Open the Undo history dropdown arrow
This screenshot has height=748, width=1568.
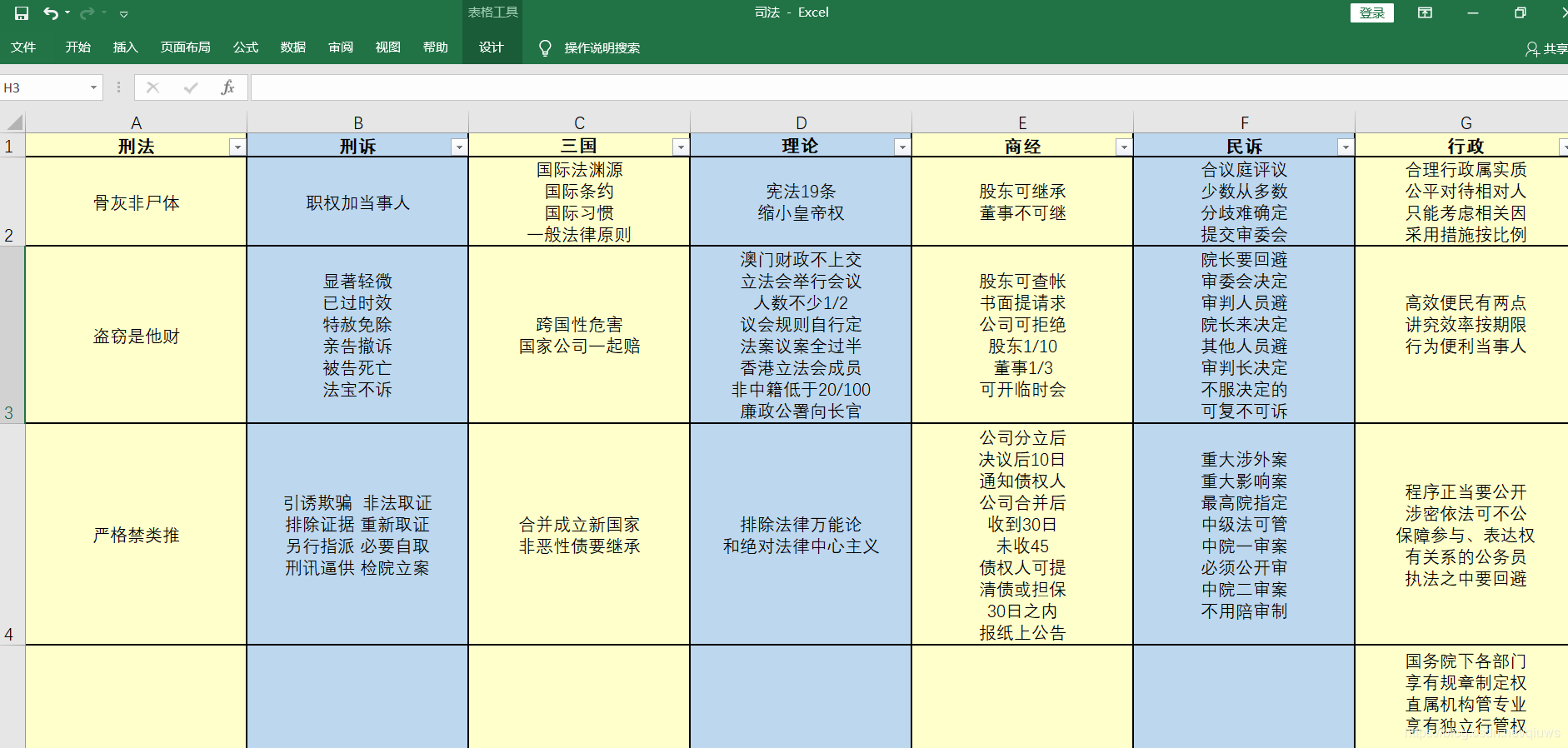tap(67, 13)
